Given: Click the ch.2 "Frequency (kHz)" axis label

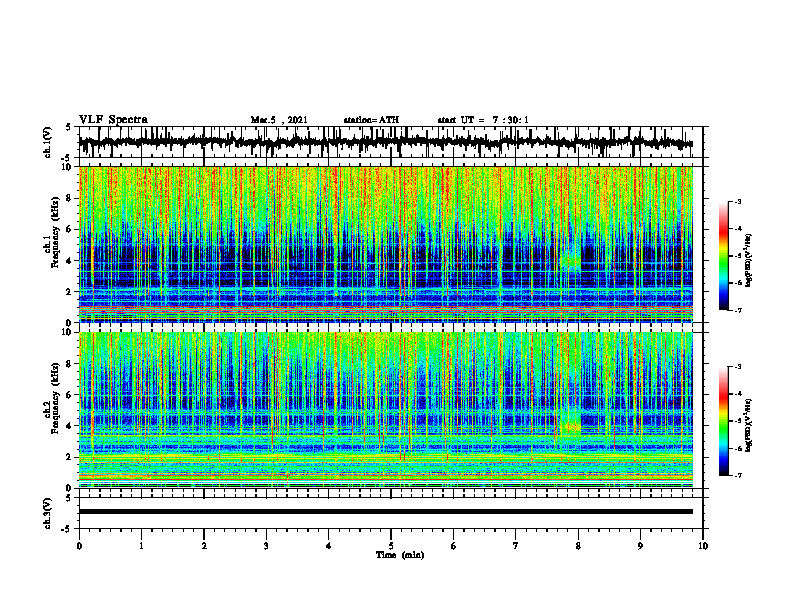Looking at the screenshot, I should click(x=55, y=398).
